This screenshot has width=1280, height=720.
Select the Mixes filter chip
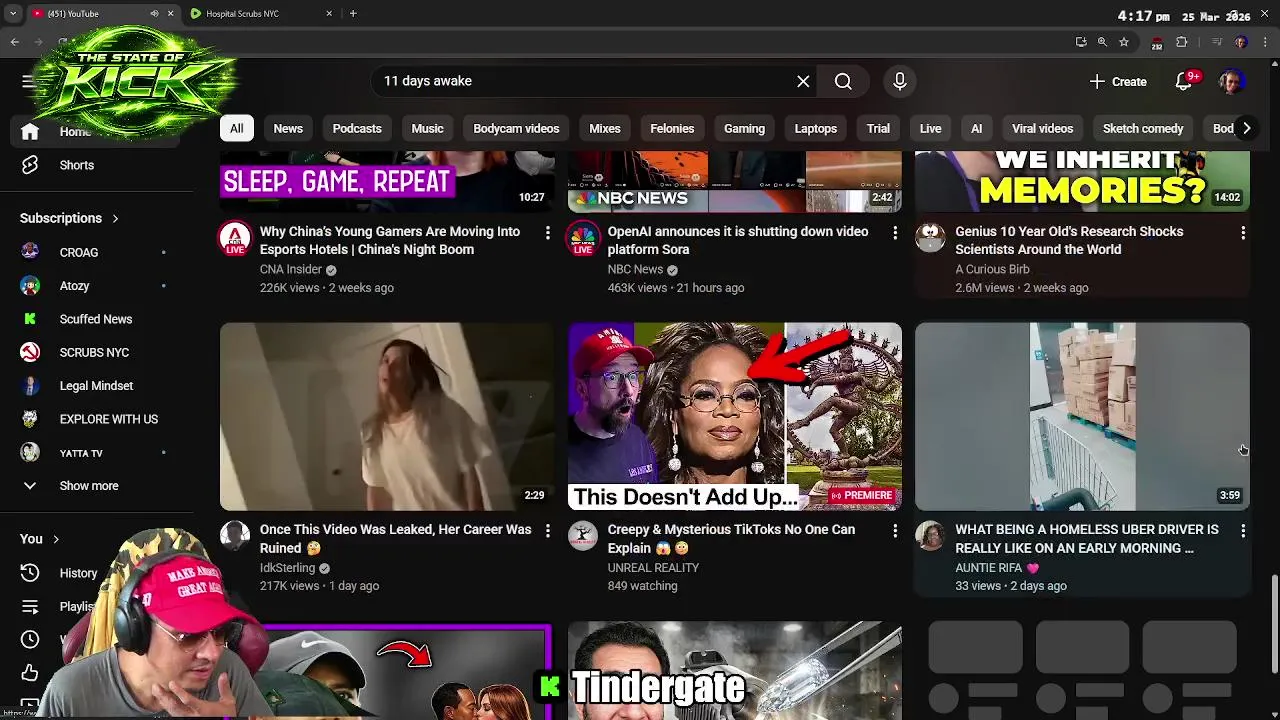click(605, 128)
